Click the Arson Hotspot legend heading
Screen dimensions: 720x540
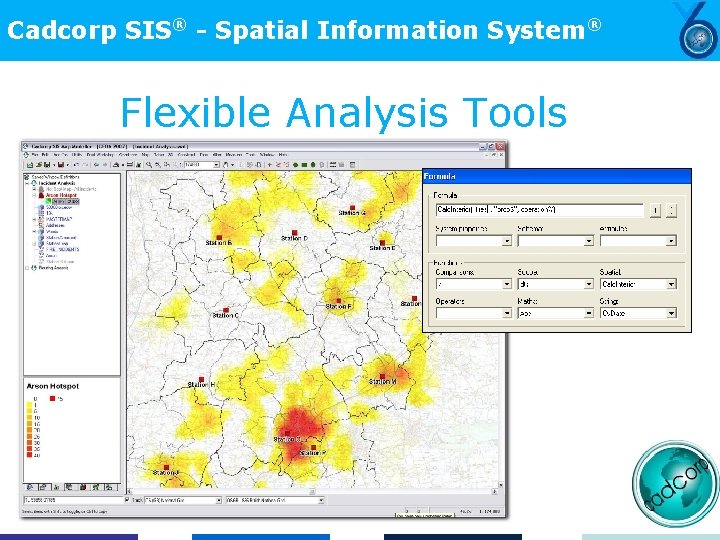tap(53, 386)
